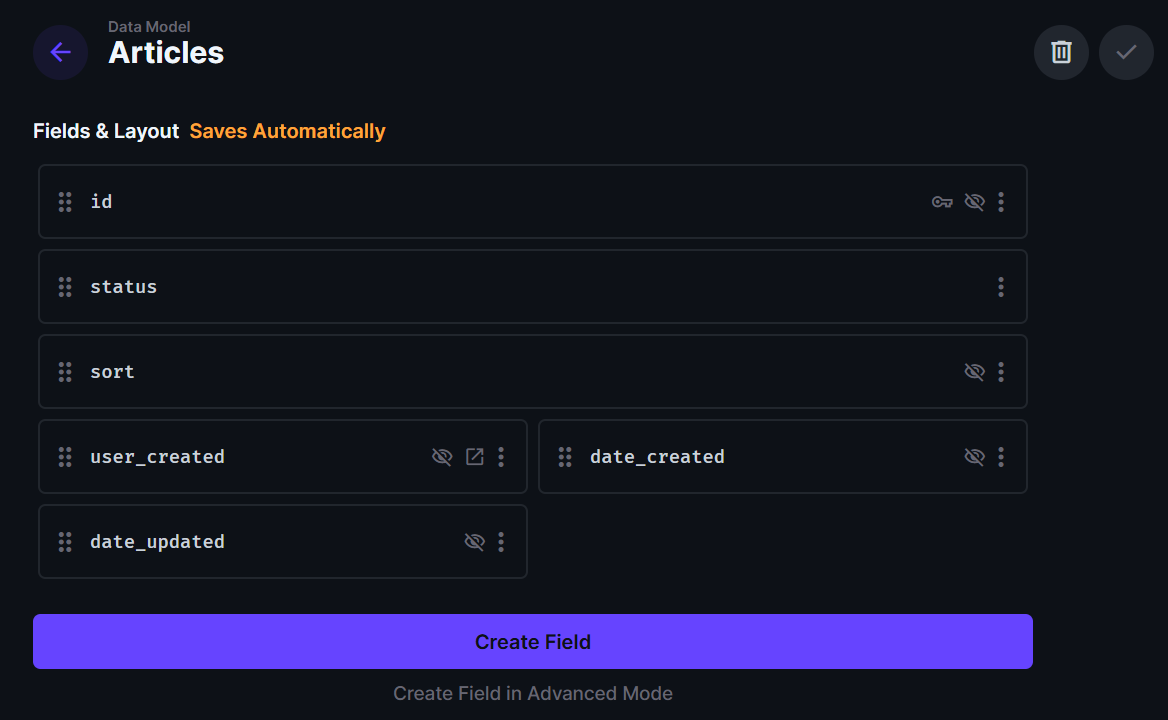1168x720 pixels.
Task: Click Create Field in Advanced Mode link
Action: 533,693
